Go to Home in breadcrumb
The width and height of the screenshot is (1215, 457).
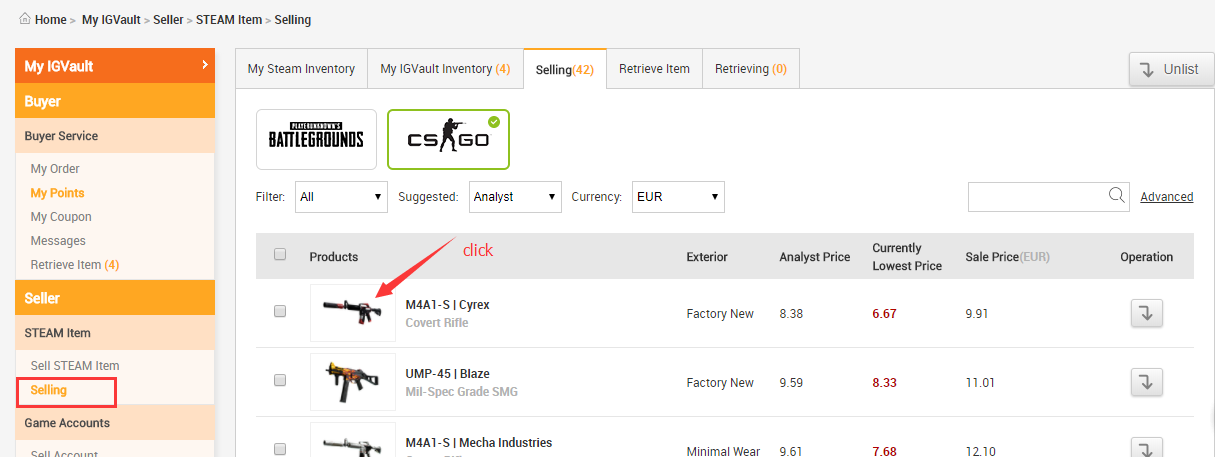coord(51,20)
